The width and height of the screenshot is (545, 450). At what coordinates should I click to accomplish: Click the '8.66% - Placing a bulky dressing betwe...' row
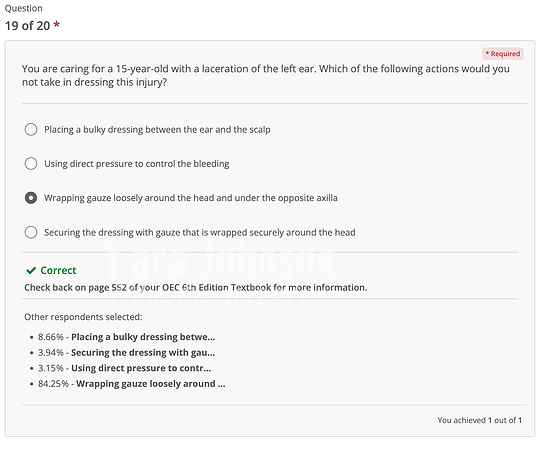tap(127, 337)
